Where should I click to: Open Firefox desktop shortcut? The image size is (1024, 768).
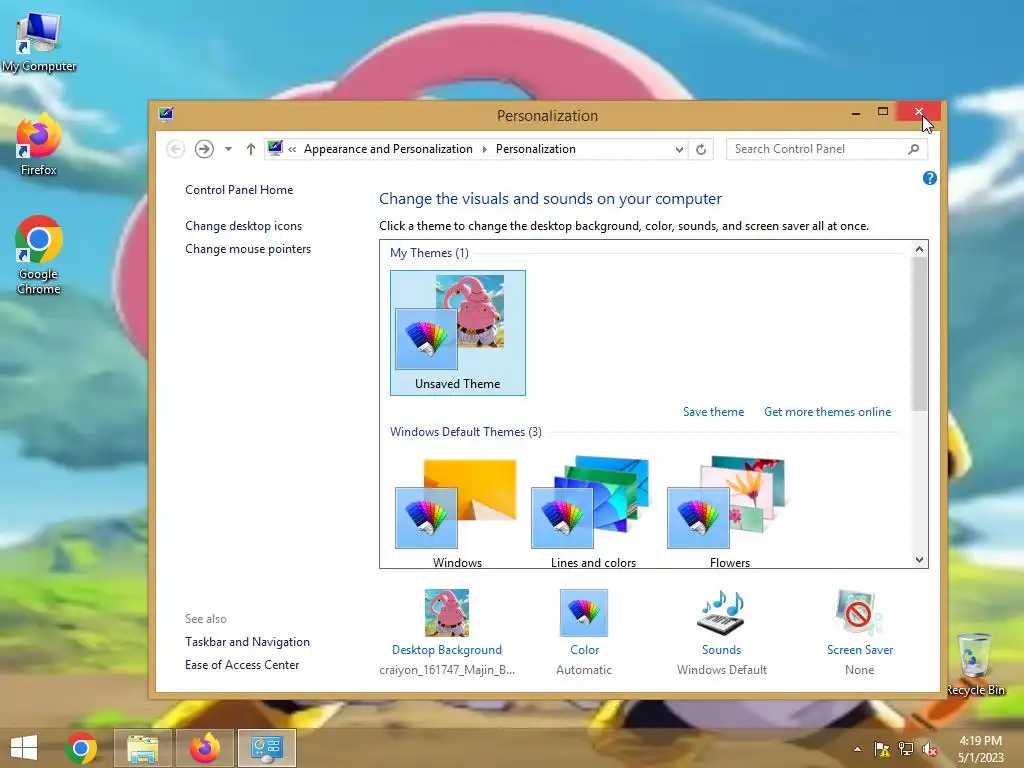click(39, 145)
